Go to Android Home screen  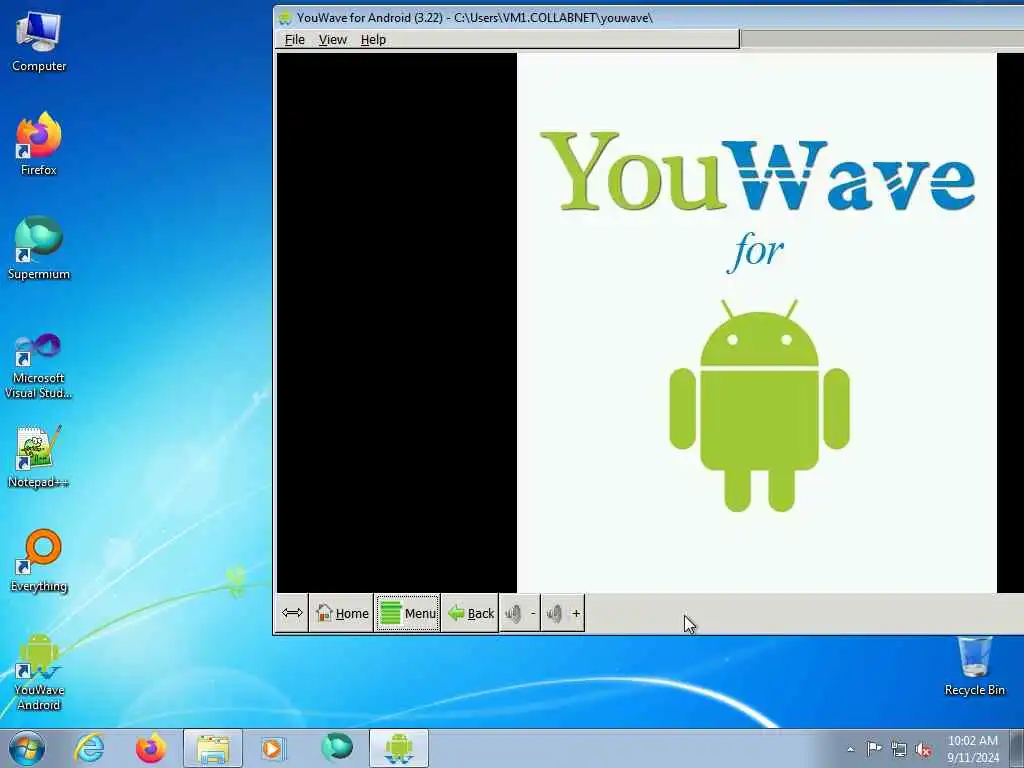point(342,613)
